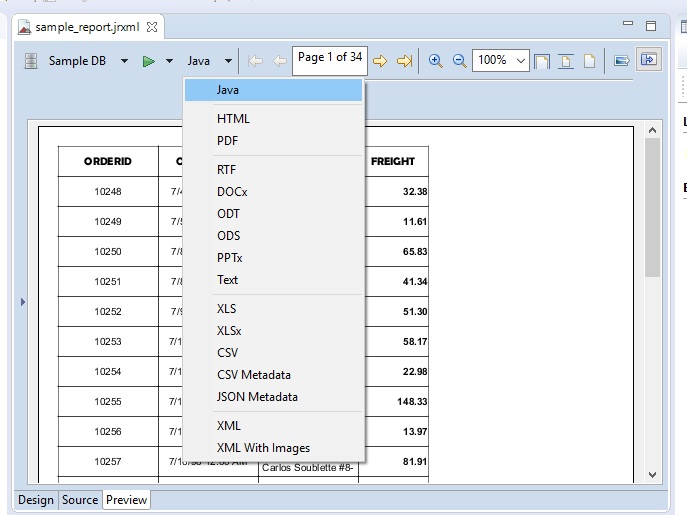This screenshot has width=687, height=515.
Task: Choose XLSx in the format menu
Action: pos(273,330)
